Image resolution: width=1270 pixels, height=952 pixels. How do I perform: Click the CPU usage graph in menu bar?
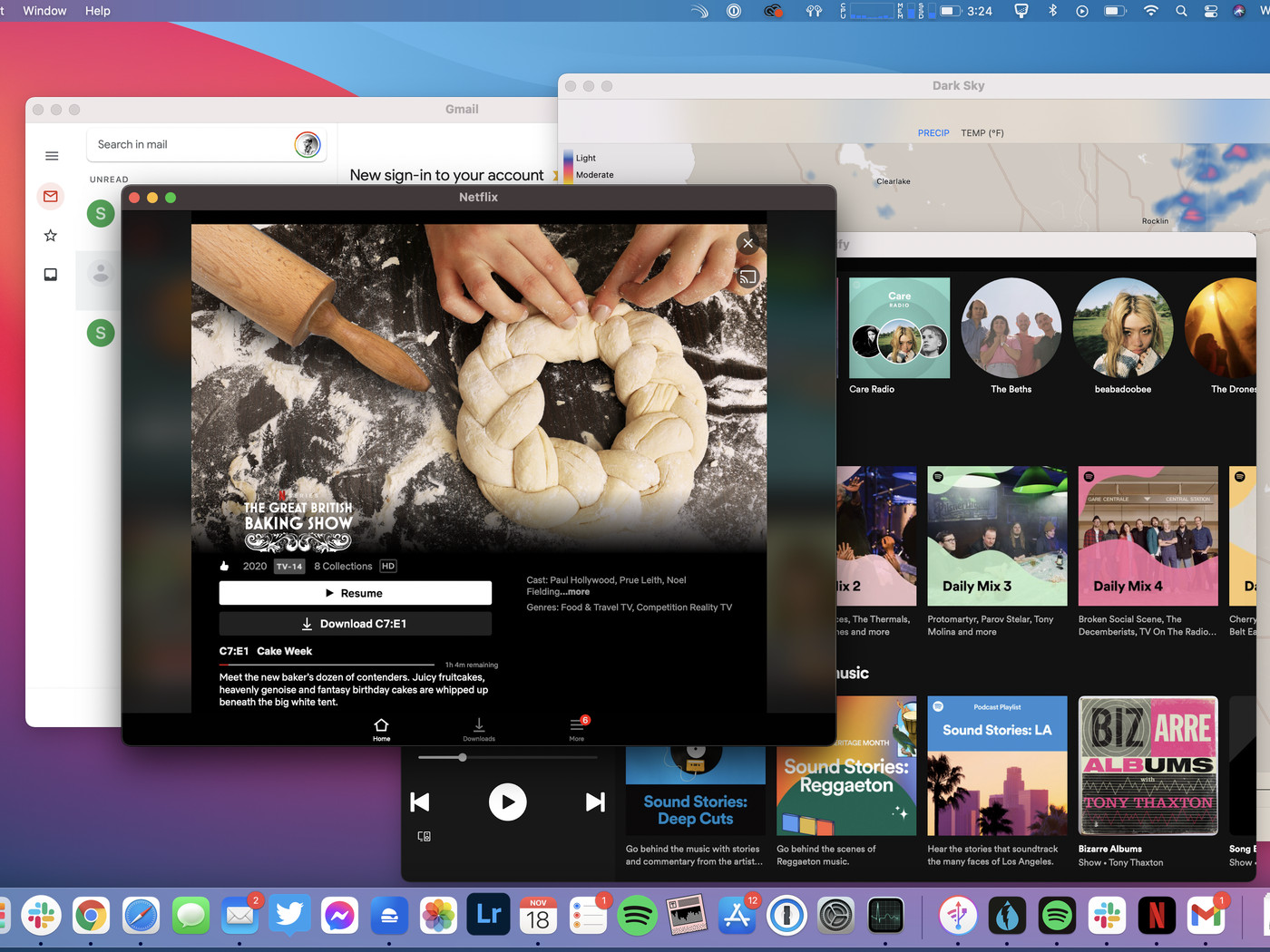(x=871, y=11)
